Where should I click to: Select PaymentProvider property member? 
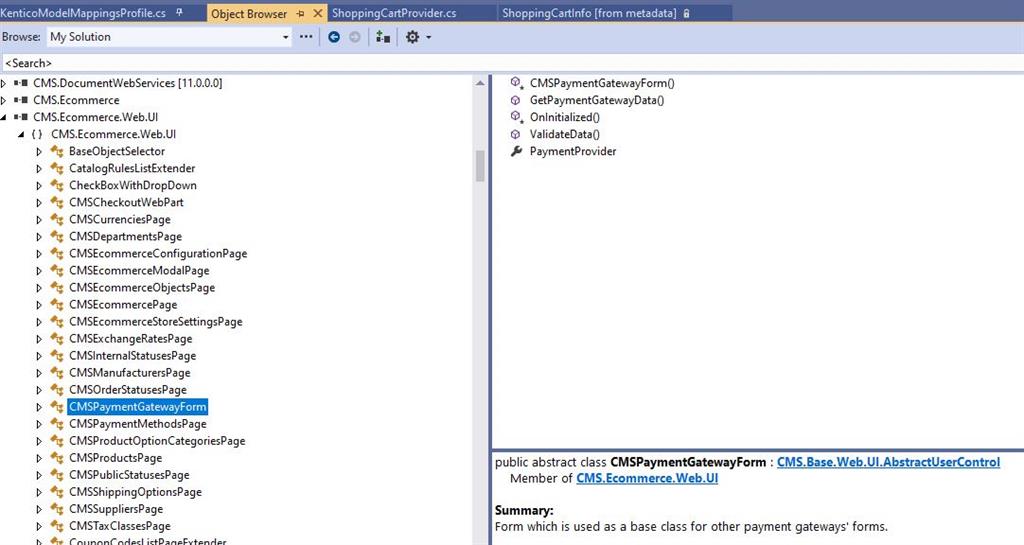click(573, 151)
